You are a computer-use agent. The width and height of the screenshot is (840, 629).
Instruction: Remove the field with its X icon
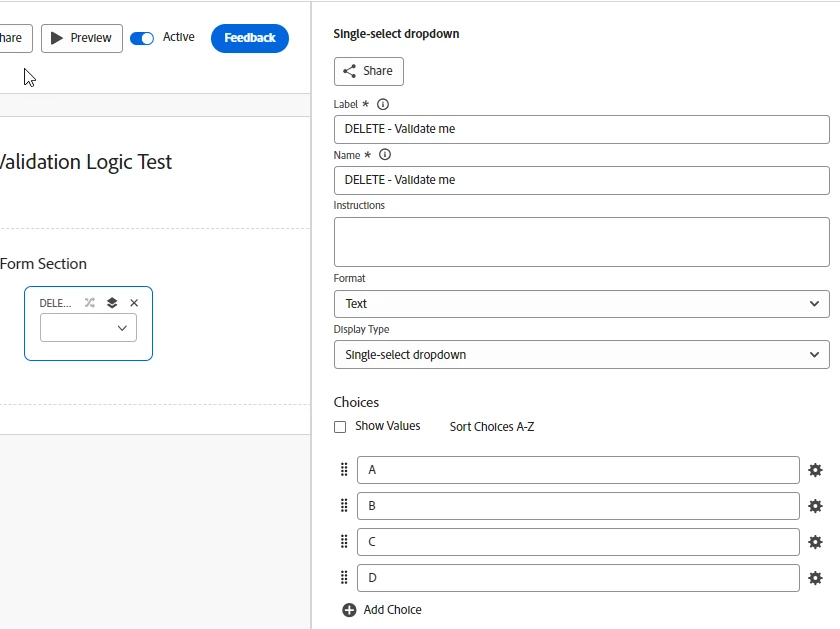pyautogui.click(x=134, y=303)
